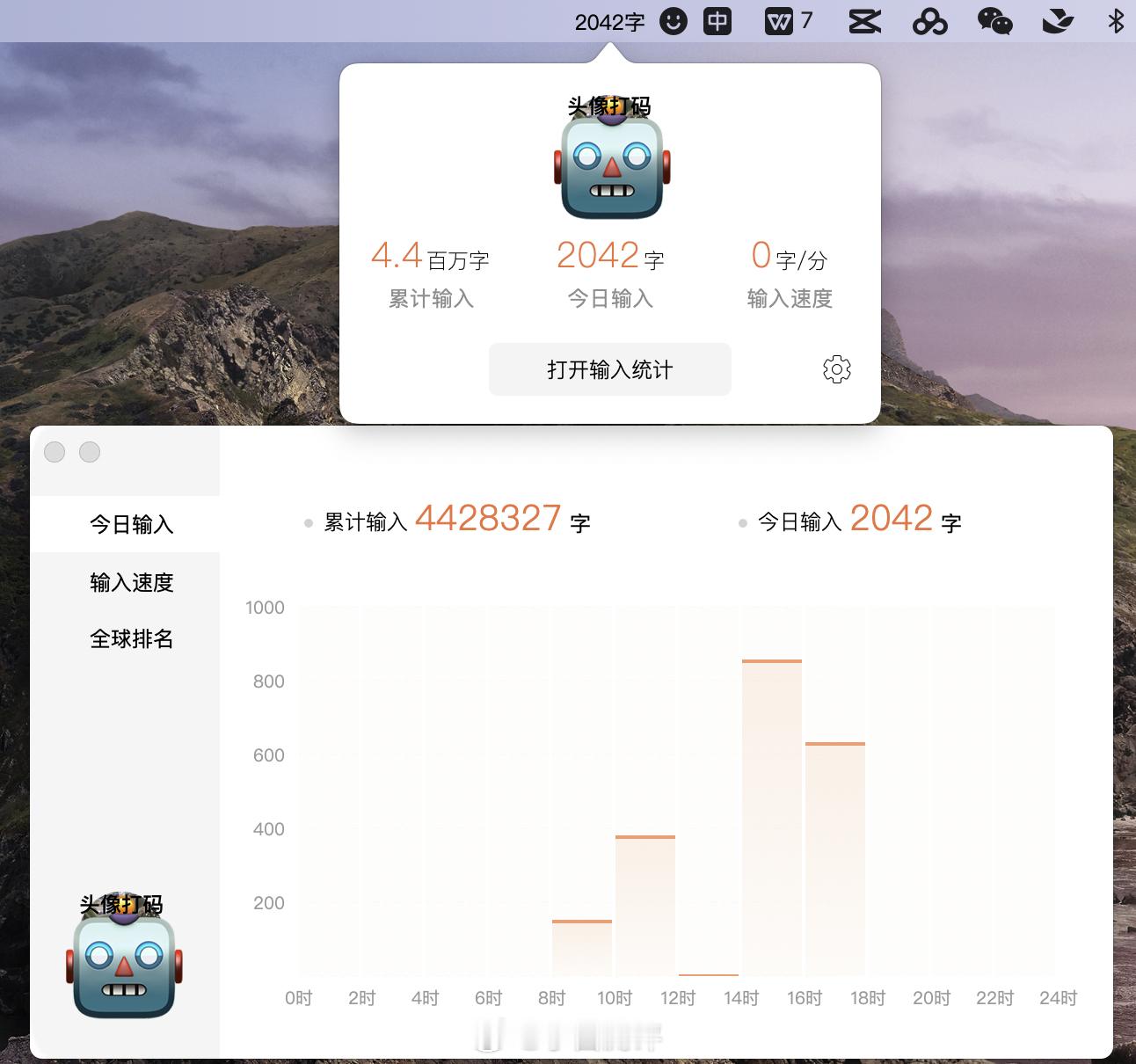Click the 输入速度 label in popup
1136x1064 pixels.
(790, 299)
